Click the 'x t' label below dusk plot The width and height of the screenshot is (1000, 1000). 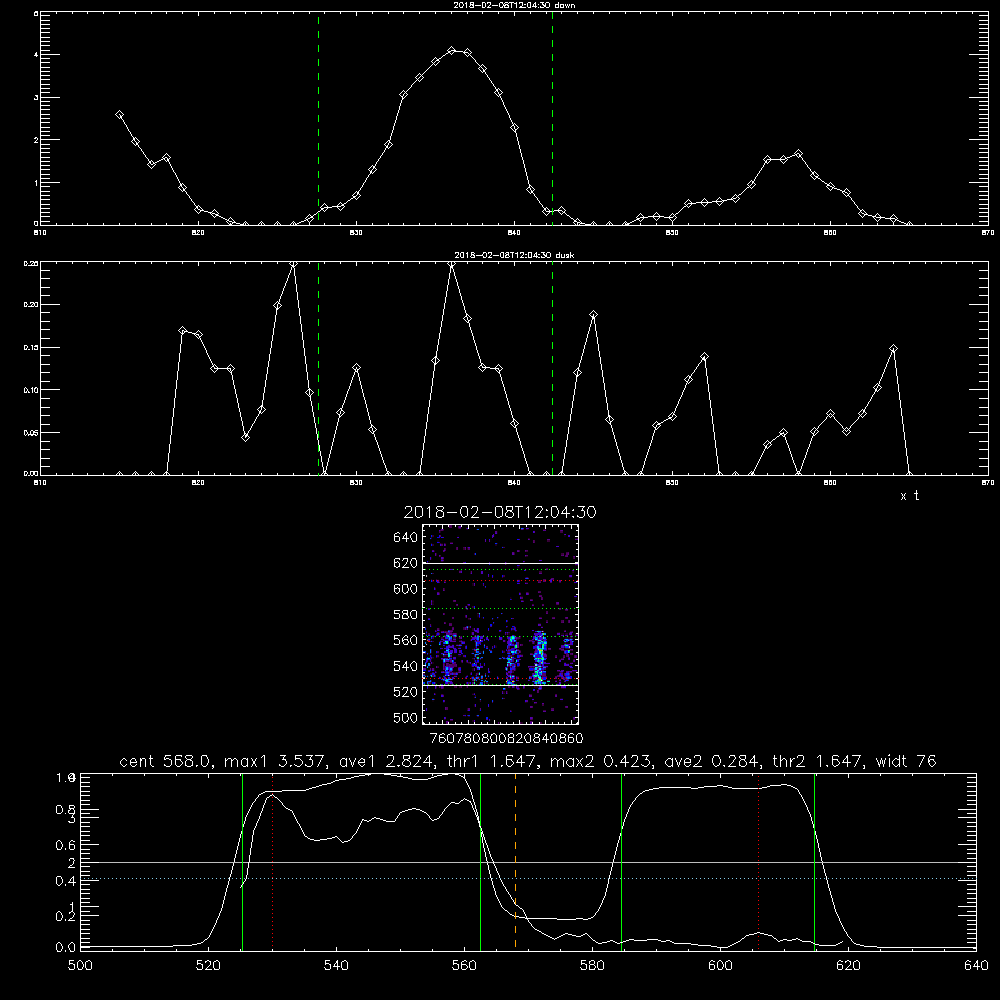click(909, 496)
